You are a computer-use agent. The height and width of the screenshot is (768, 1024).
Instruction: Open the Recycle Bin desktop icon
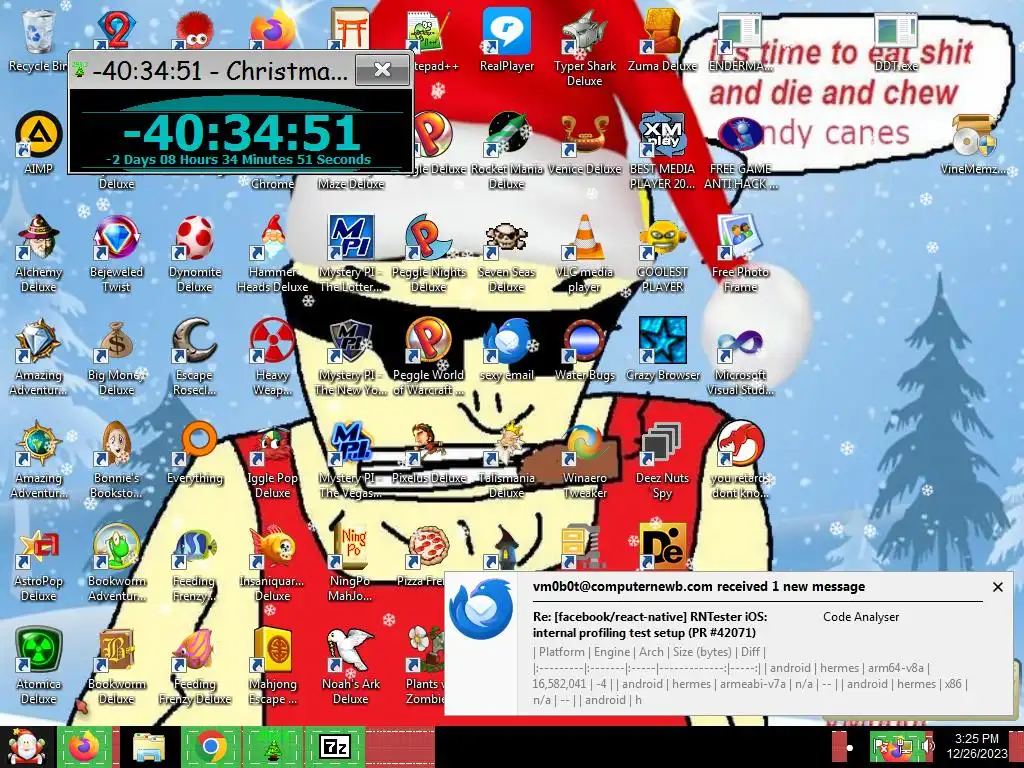pyautogui.click(x=38, y=33)
